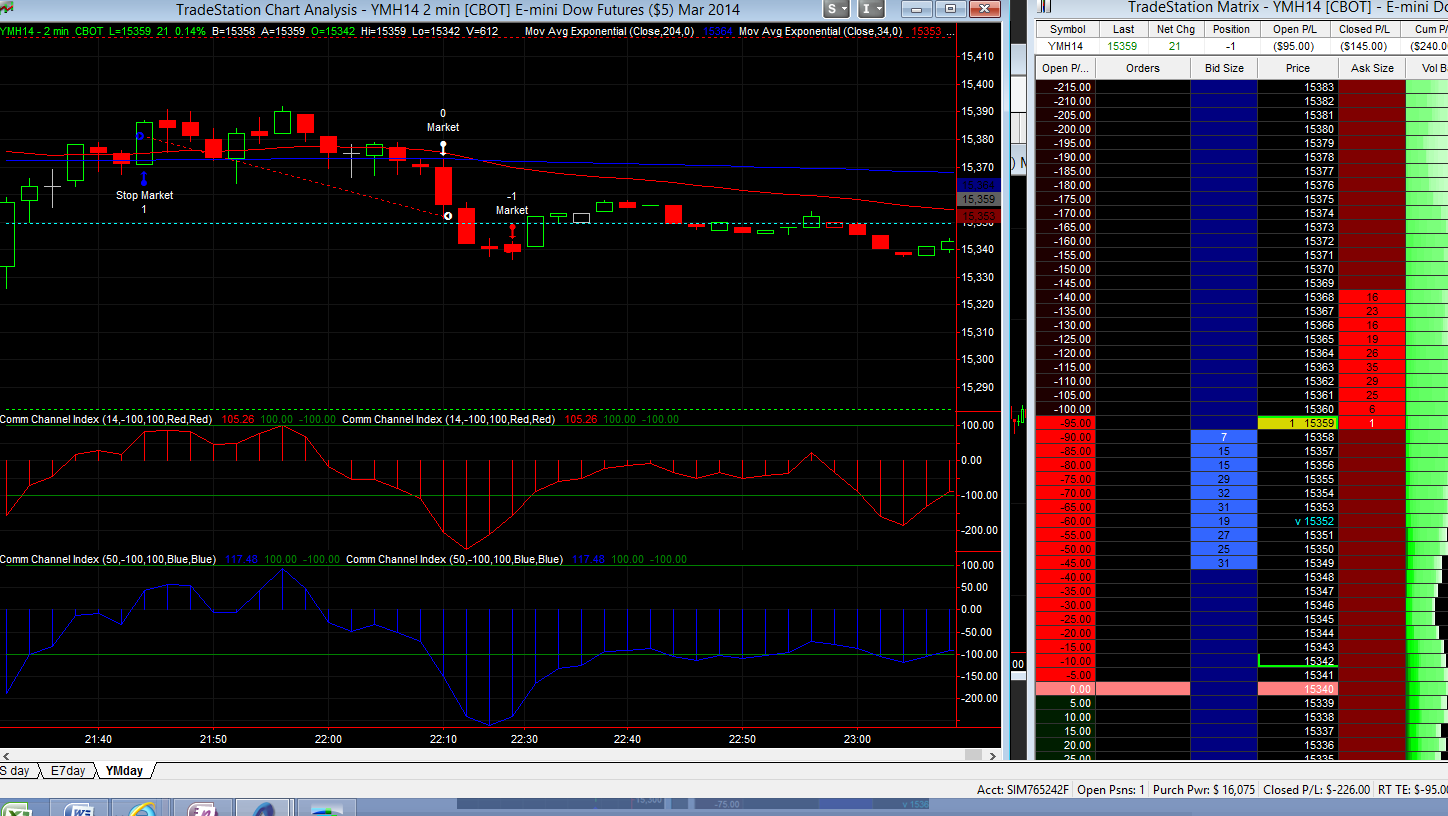Click the Acct: SIM765242F status bar entry
Image resolution: width=1448 pixels, height=816 pixels.
tap(1023, 790)
